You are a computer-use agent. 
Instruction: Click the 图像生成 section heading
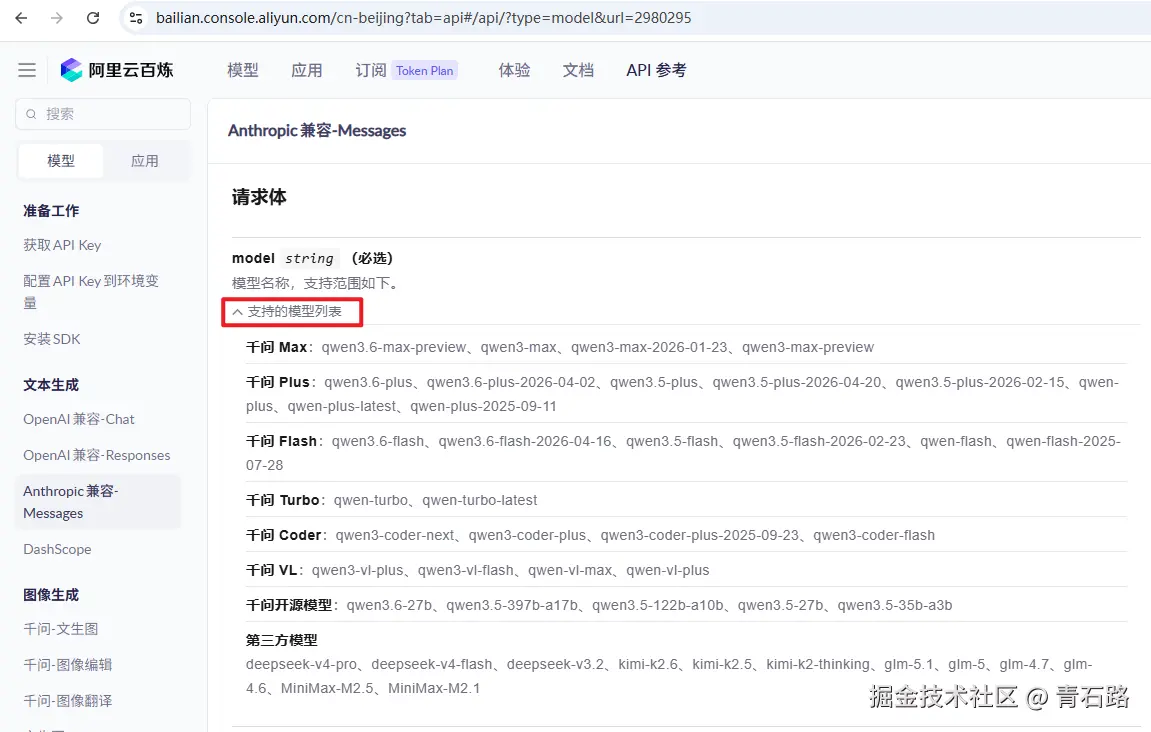tap(51, 595)
